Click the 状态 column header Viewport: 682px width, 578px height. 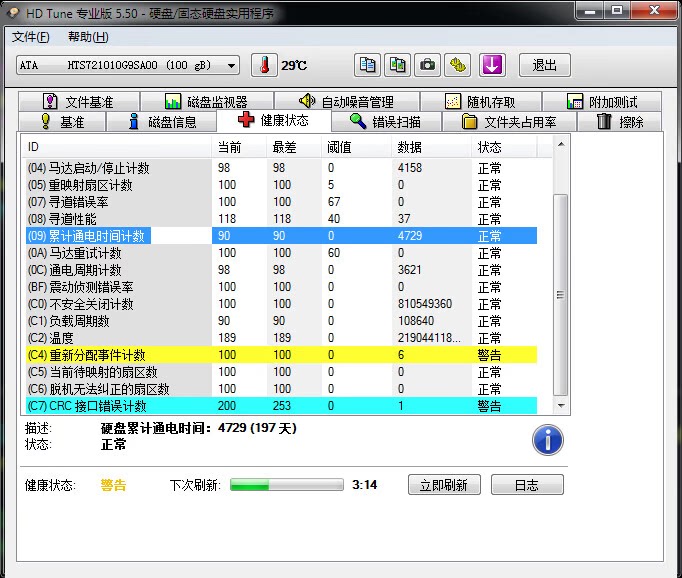[504, 147]
